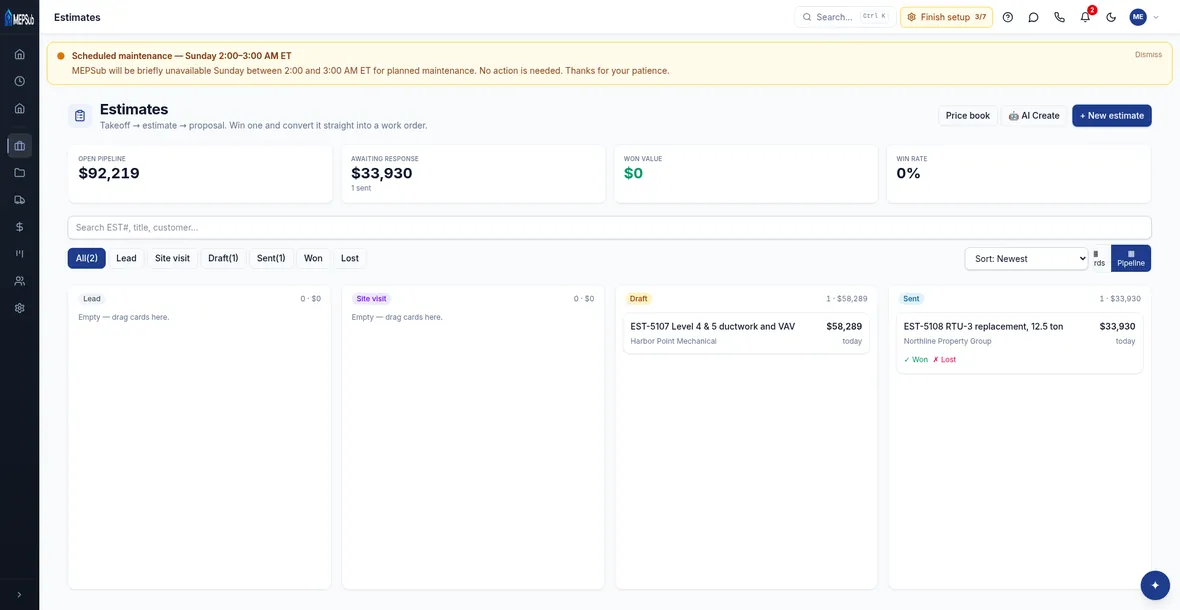Open the chat bubble icon
Screen dimensions: 1180x610
click(x=1034, y=17)
